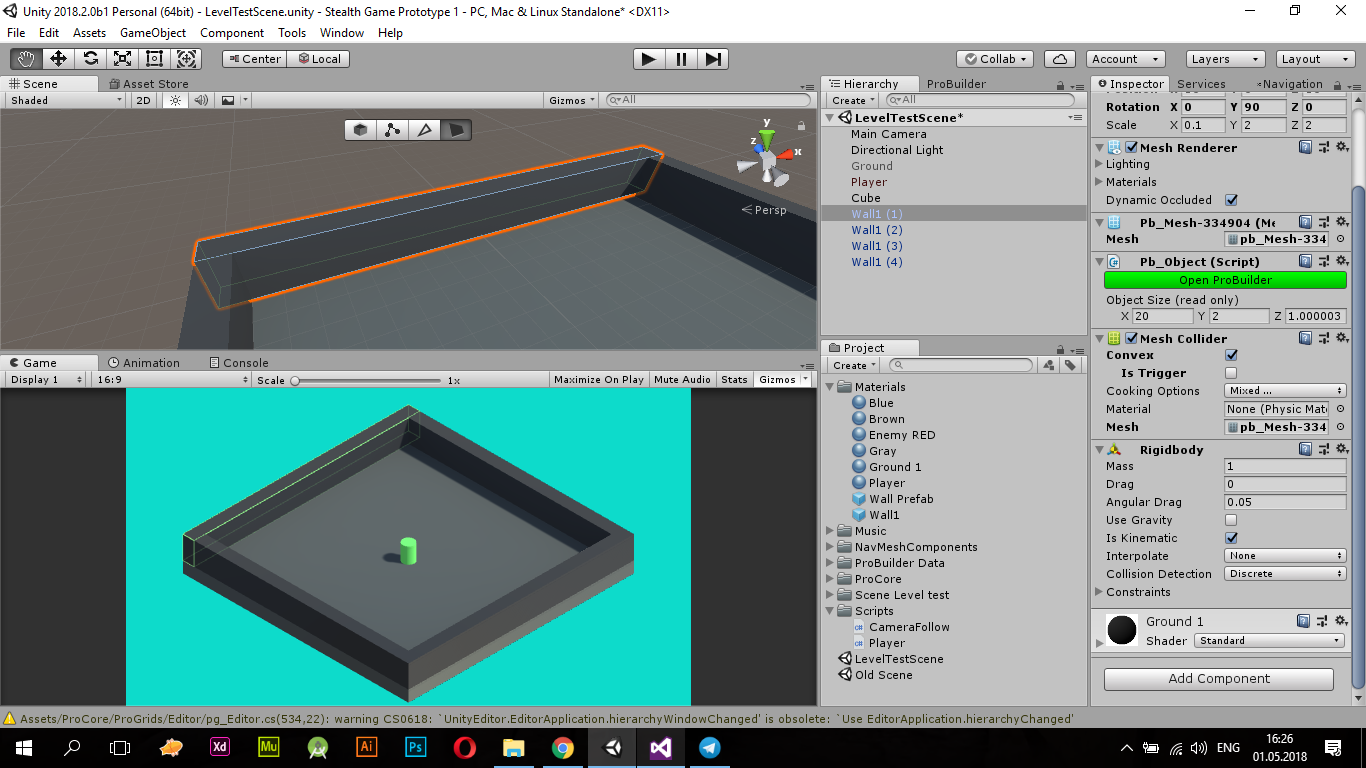
Task: Switch to the ProBuilder tab
Action: [956, 84]
